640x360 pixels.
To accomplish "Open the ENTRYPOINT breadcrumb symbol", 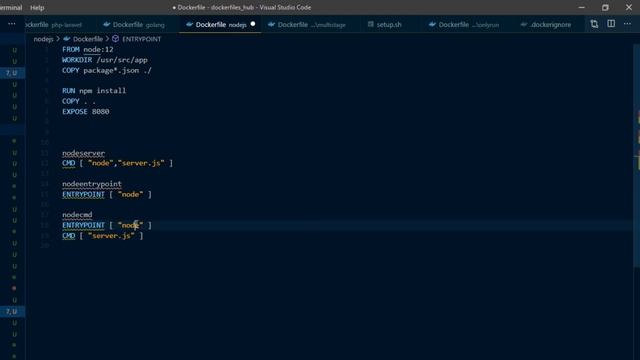I will pos(141,39).
